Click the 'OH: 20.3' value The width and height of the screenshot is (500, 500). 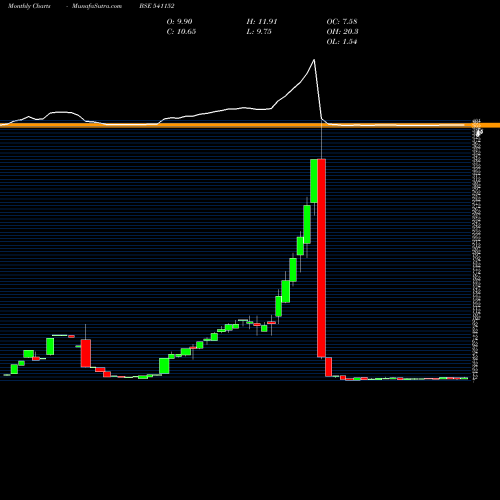342,32
